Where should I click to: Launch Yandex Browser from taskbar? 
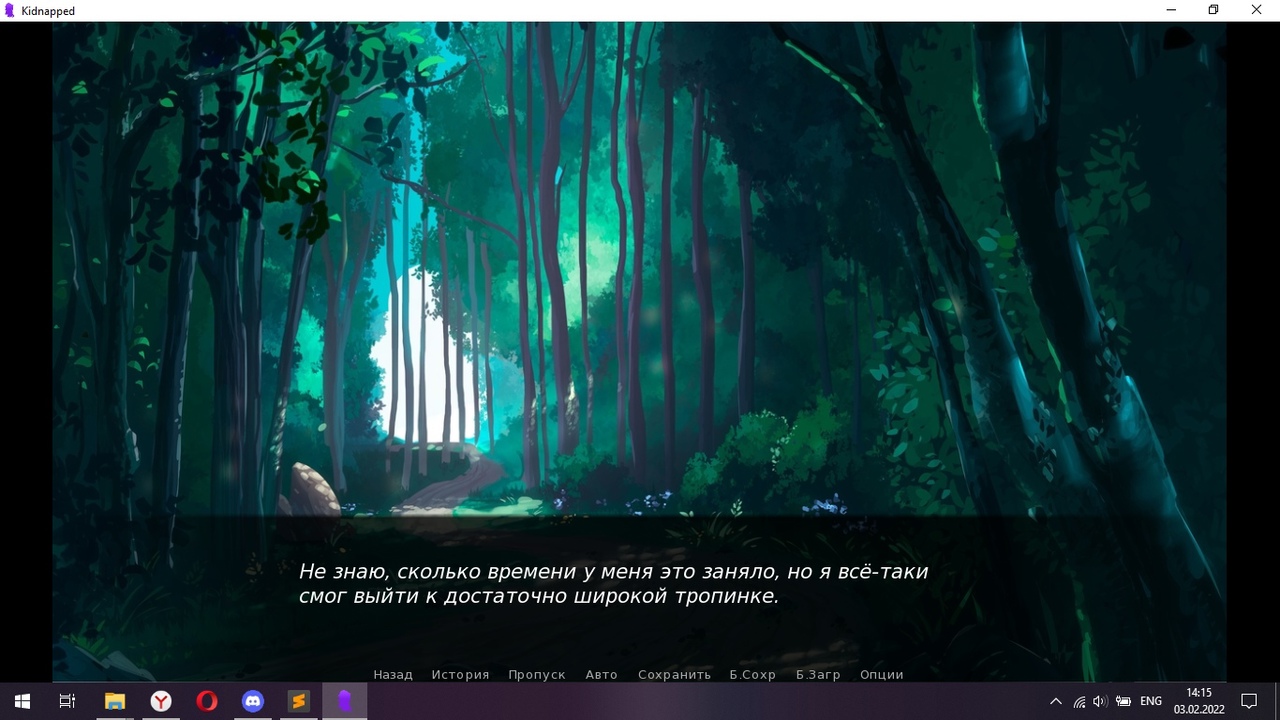click(161, 701)
